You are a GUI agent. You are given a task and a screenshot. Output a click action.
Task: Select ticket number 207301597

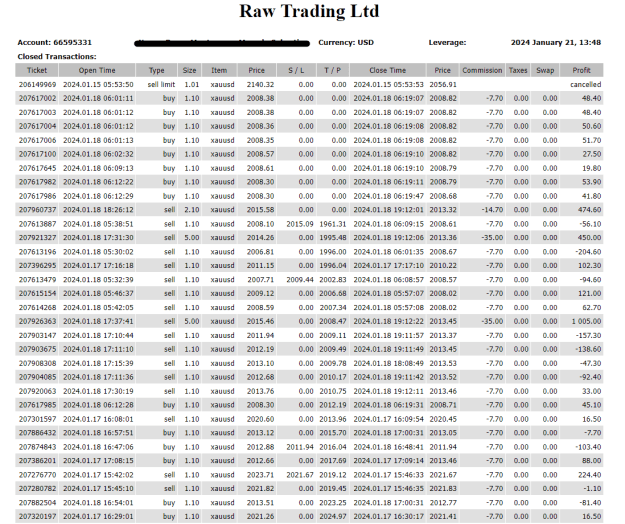37,419
